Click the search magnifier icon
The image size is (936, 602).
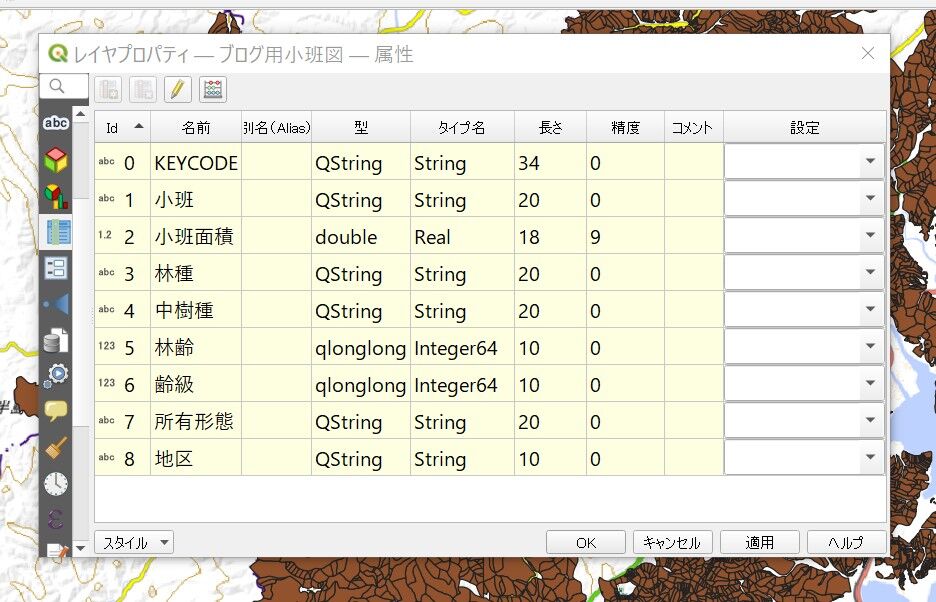57,87
